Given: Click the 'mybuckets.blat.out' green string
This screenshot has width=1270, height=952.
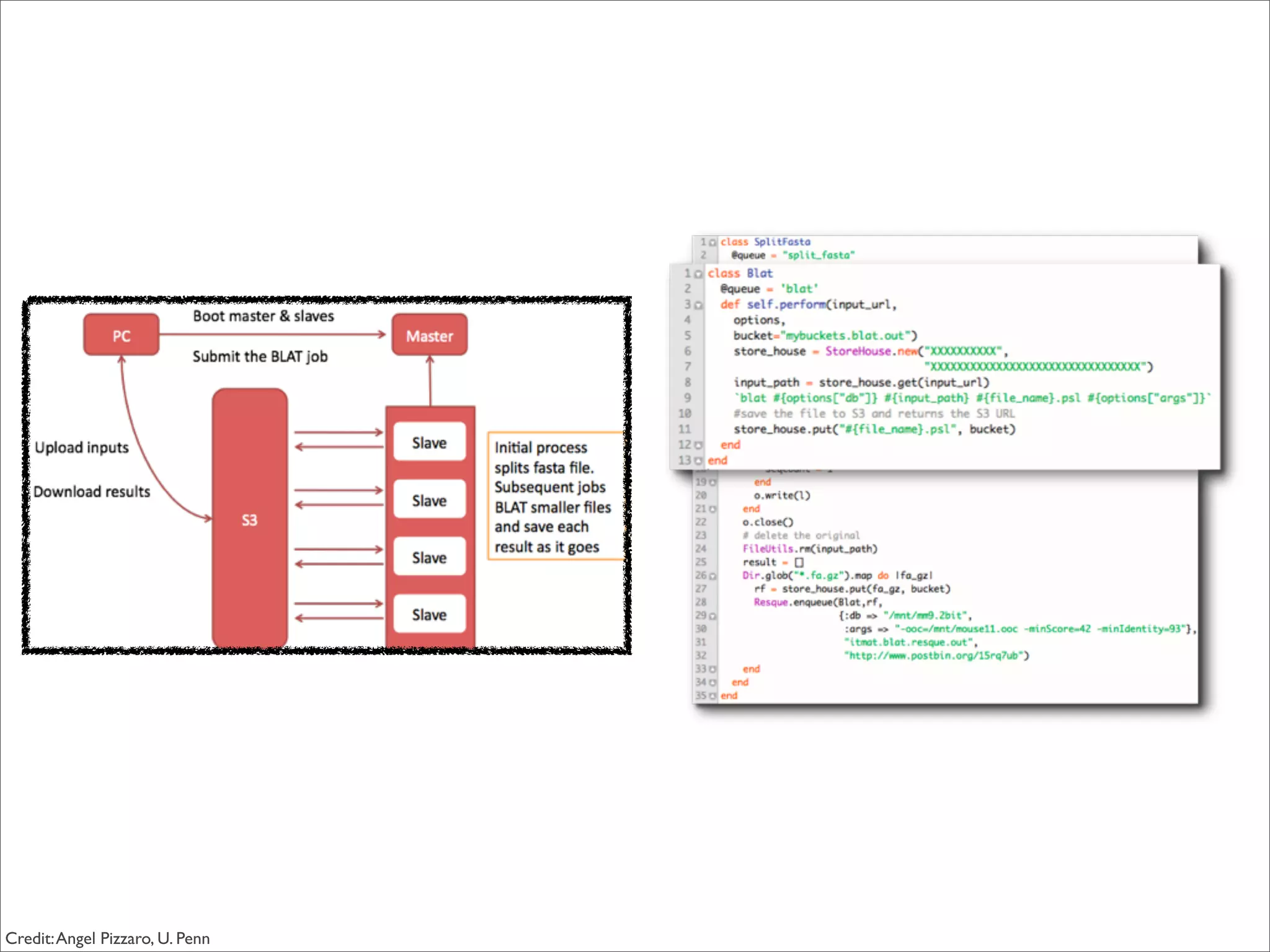Looking at the screenshot, I should [846, 335].
